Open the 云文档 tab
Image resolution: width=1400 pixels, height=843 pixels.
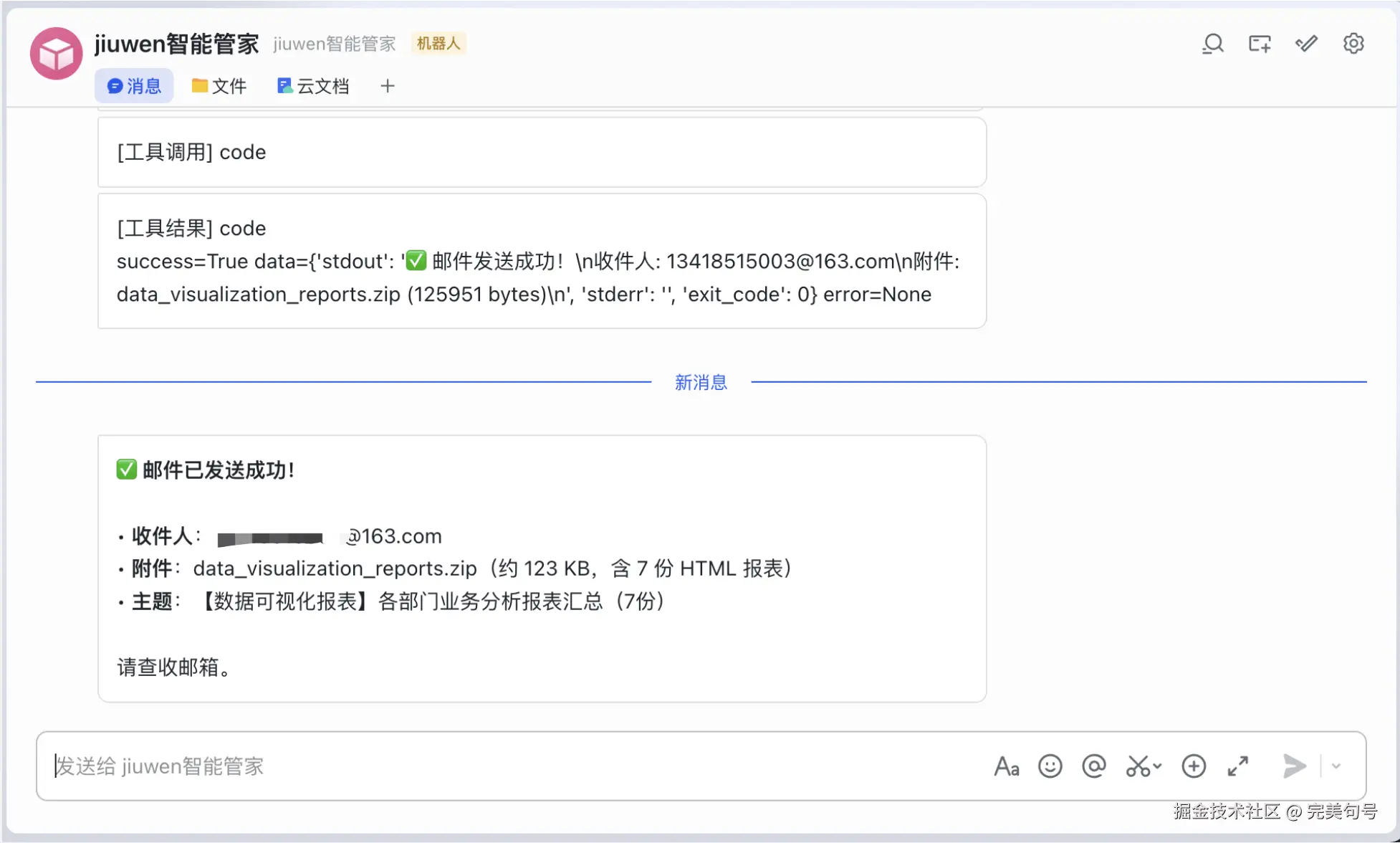pos(313,86)
